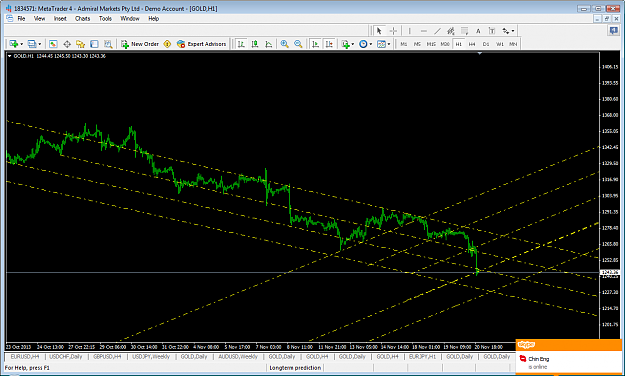Select the Fibonacci retracement tool
This screenshot has width=625, height=376.
click(464, 31)
